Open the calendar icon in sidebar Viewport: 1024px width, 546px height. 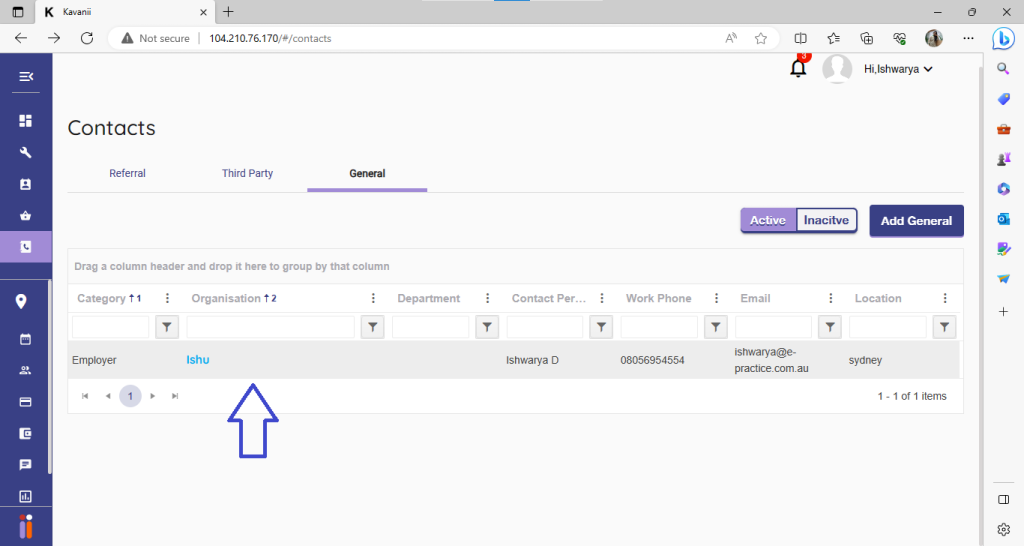[x=26, y=339]
